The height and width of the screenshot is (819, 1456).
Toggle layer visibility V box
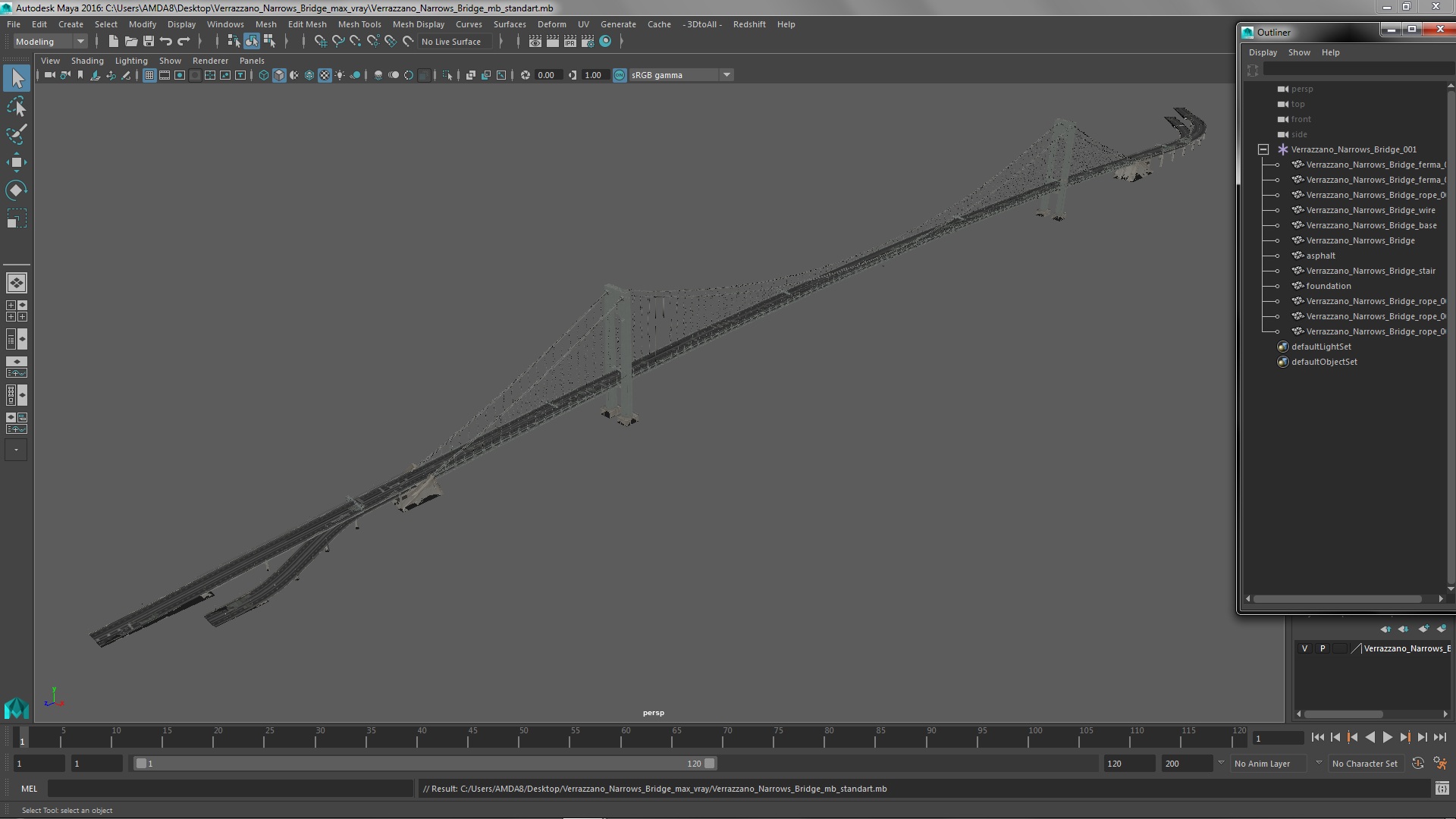1304,648
